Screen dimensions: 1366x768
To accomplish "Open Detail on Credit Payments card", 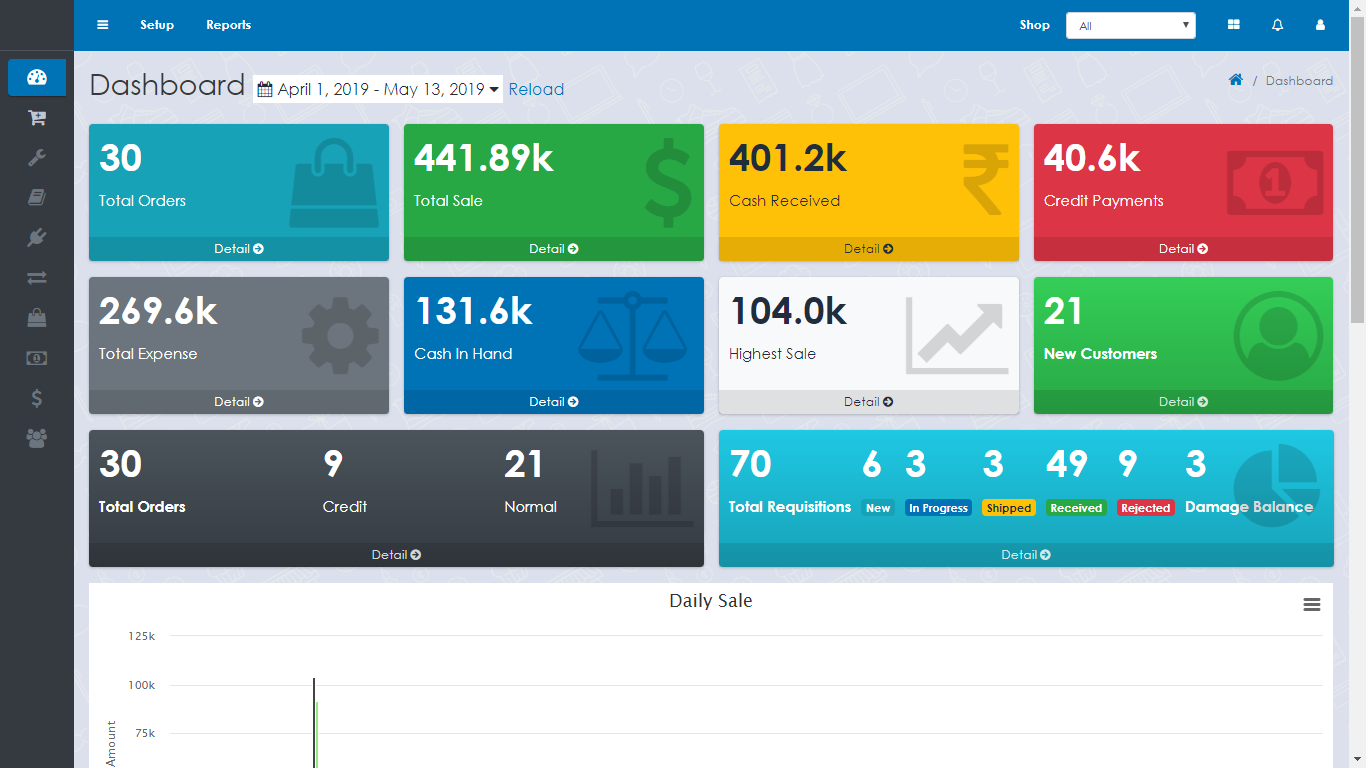I will pos(1183,249).
